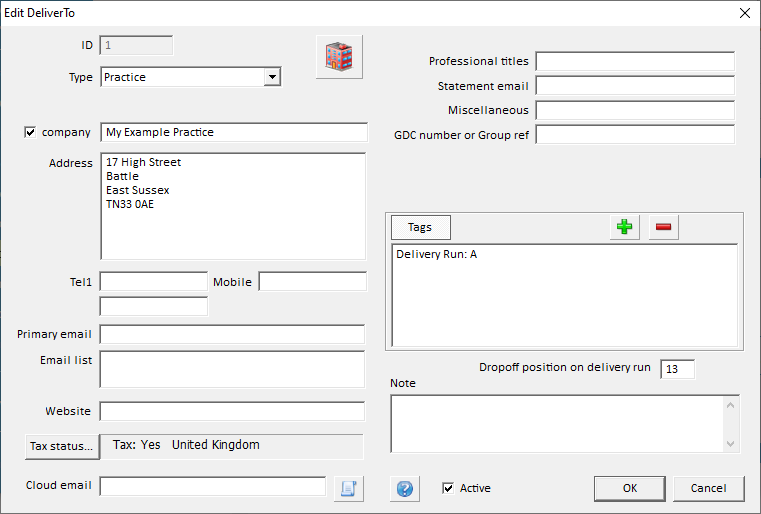Confirm with the OK button

pyautogui.click(x=629, y=488)
